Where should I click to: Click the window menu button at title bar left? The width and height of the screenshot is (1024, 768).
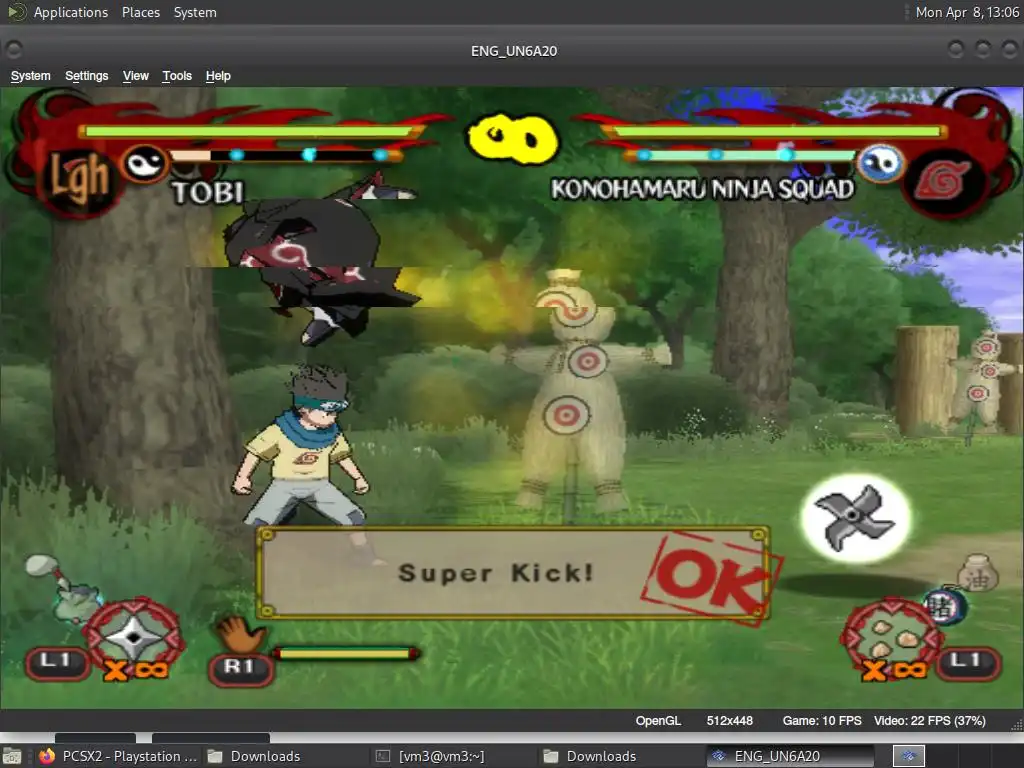14,50
